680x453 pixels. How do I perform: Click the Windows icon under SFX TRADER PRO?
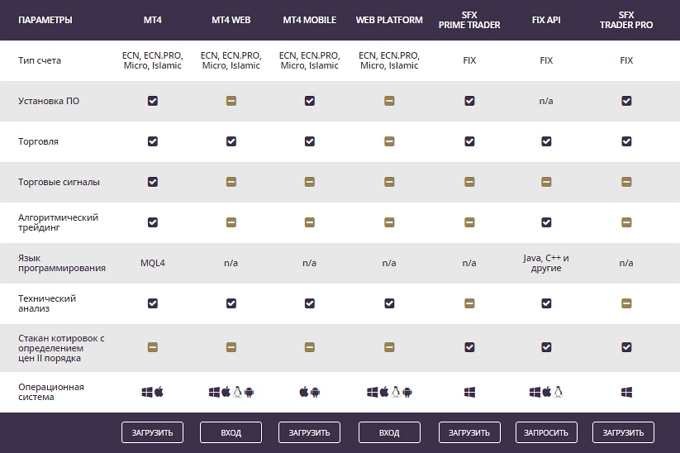626,392
